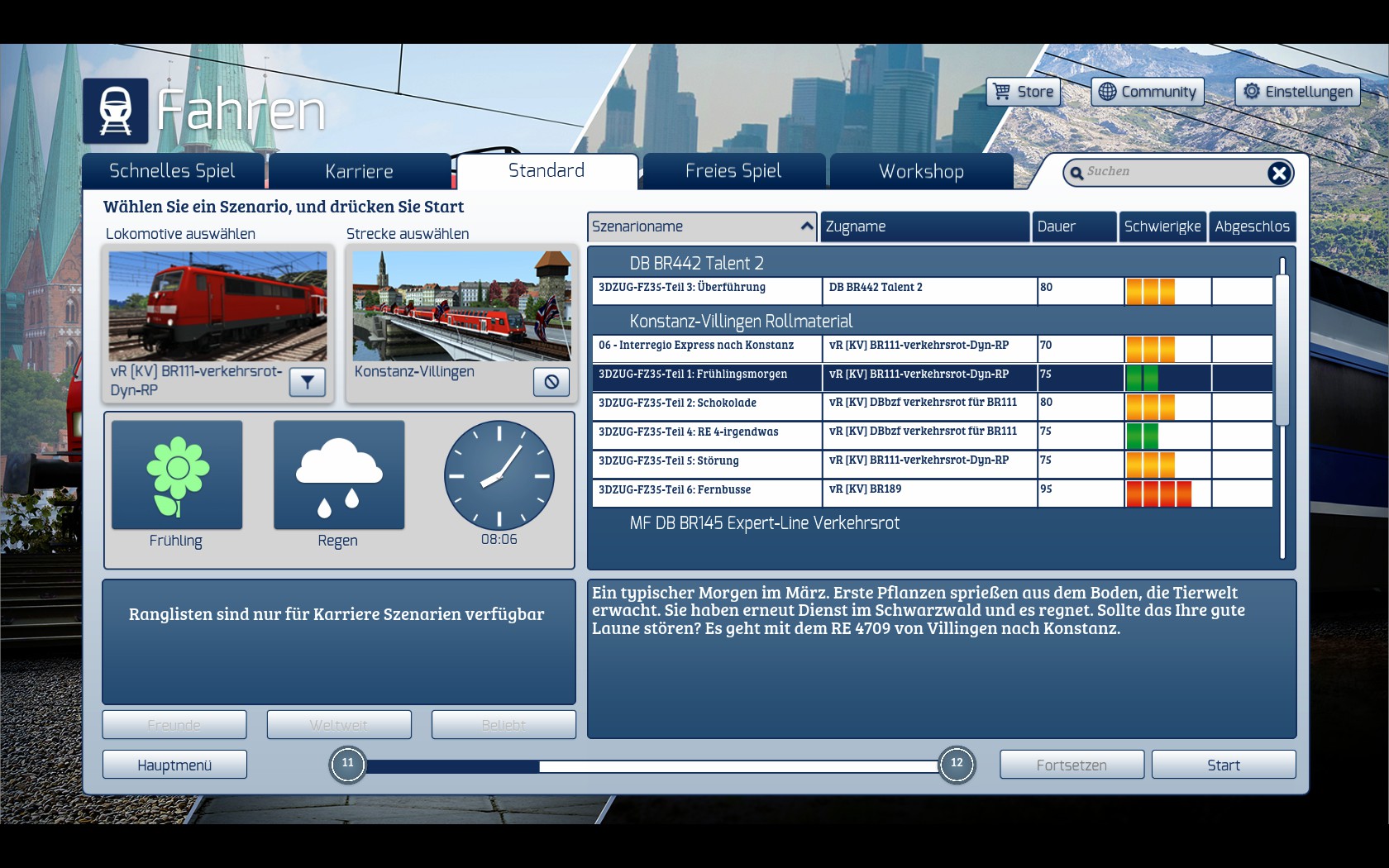Collapse the DB BR442 Talent 2 group

(x=696, y=264)
